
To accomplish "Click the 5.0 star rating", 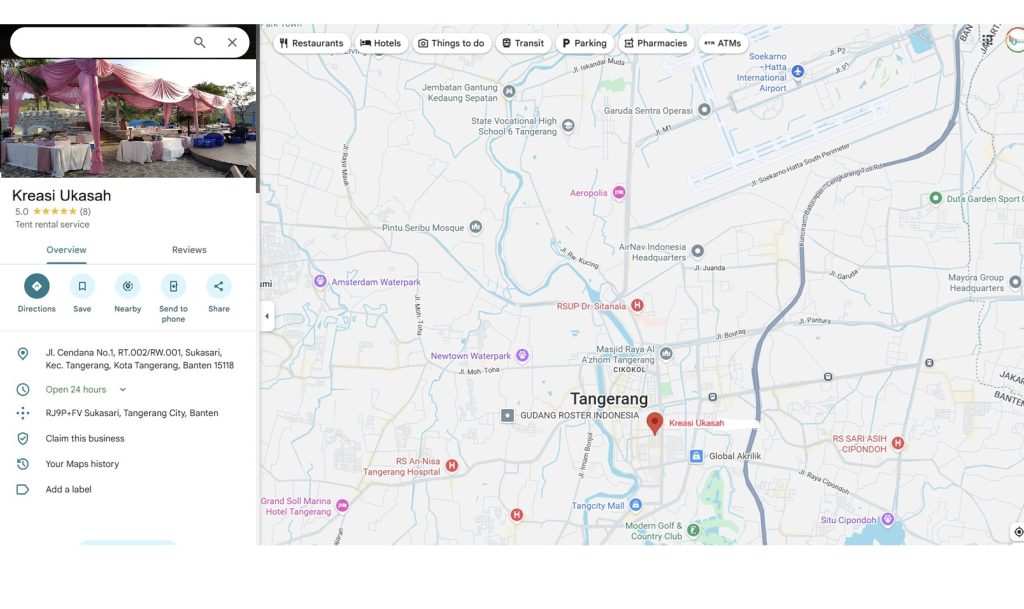I will (53, 211).
